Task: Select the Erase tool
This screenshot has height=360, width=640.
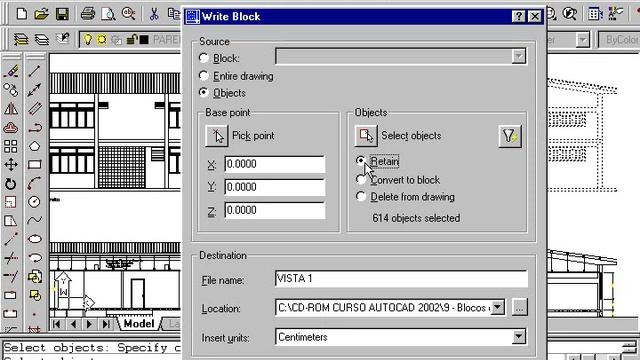Action: pyautogui.click(x=11, y=71)
